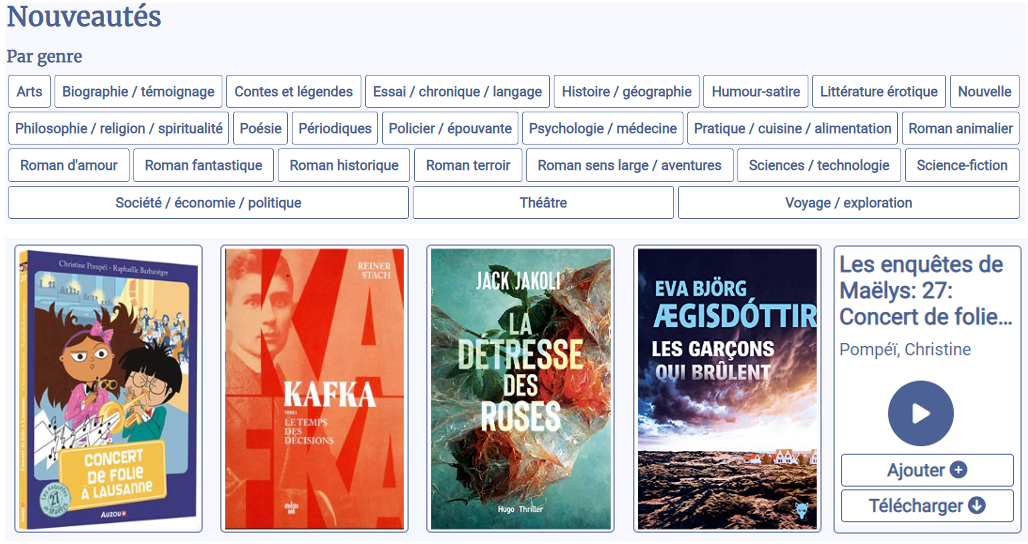The height and width of the screenshot is (544, 1028).
Task: Open the Kafka book cover
Action: click(x=314, y=389)
